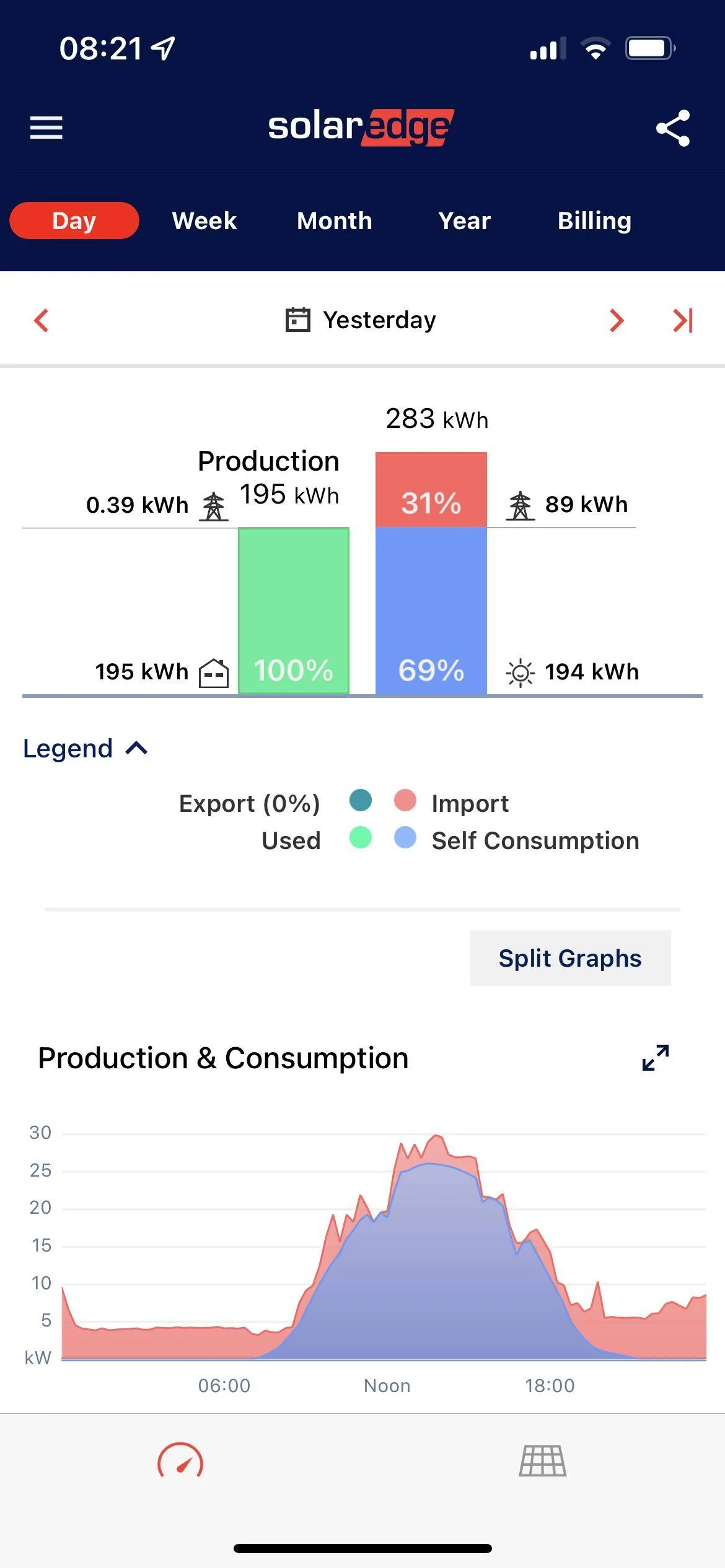Open the hamburger menu
The height and width of the screenshot is (1568, 725).
(46, 128)
